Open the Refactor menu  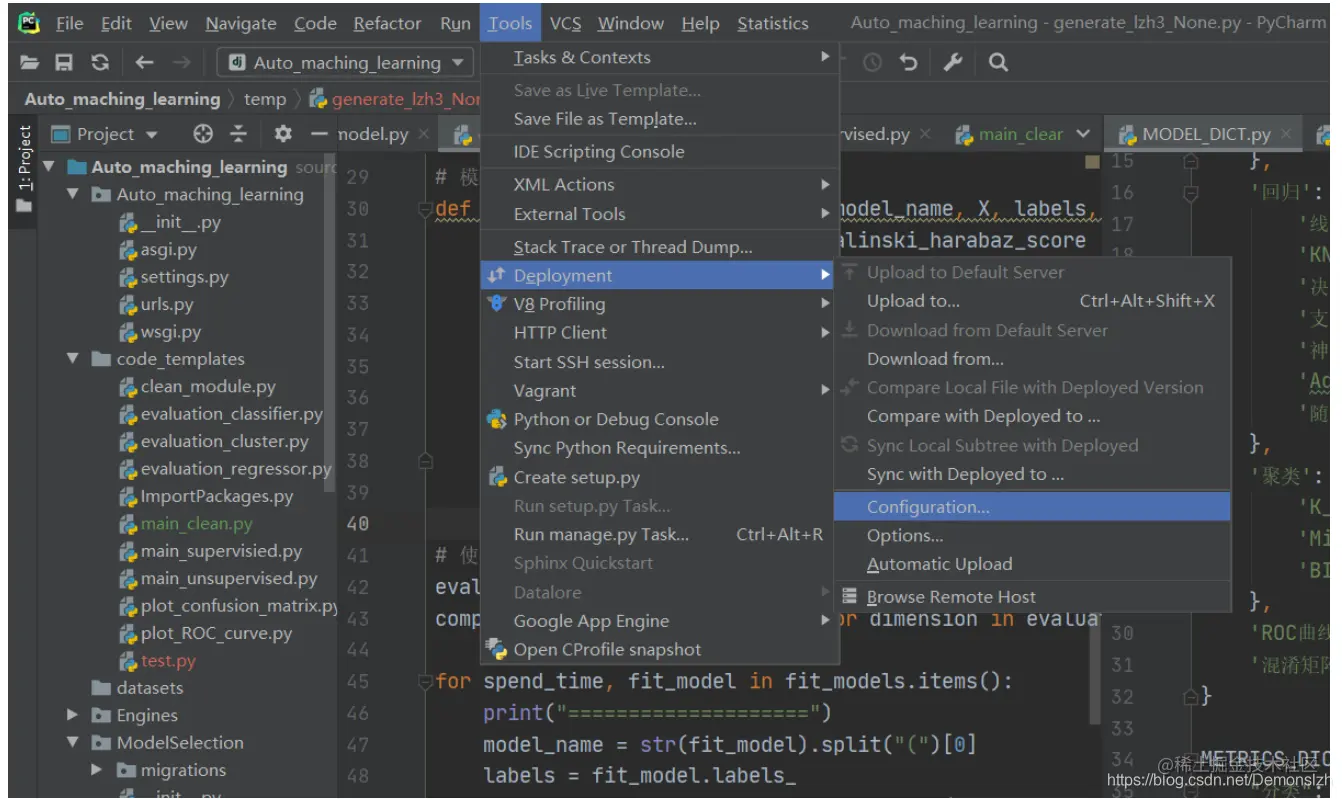[x=387, y=23]
